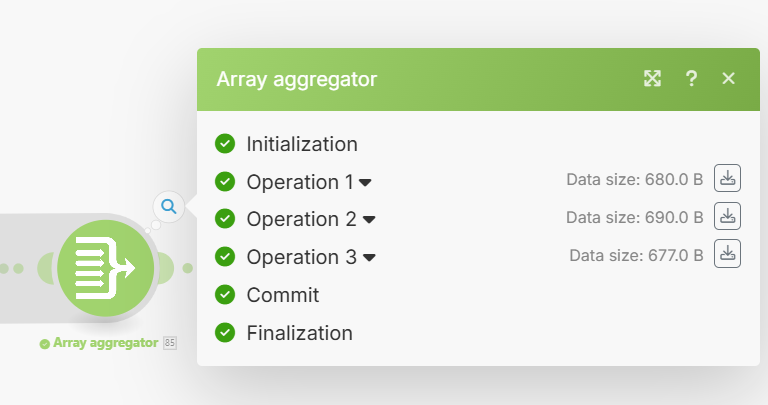Download the Operation 2 output bundle

tap(728, 216)
